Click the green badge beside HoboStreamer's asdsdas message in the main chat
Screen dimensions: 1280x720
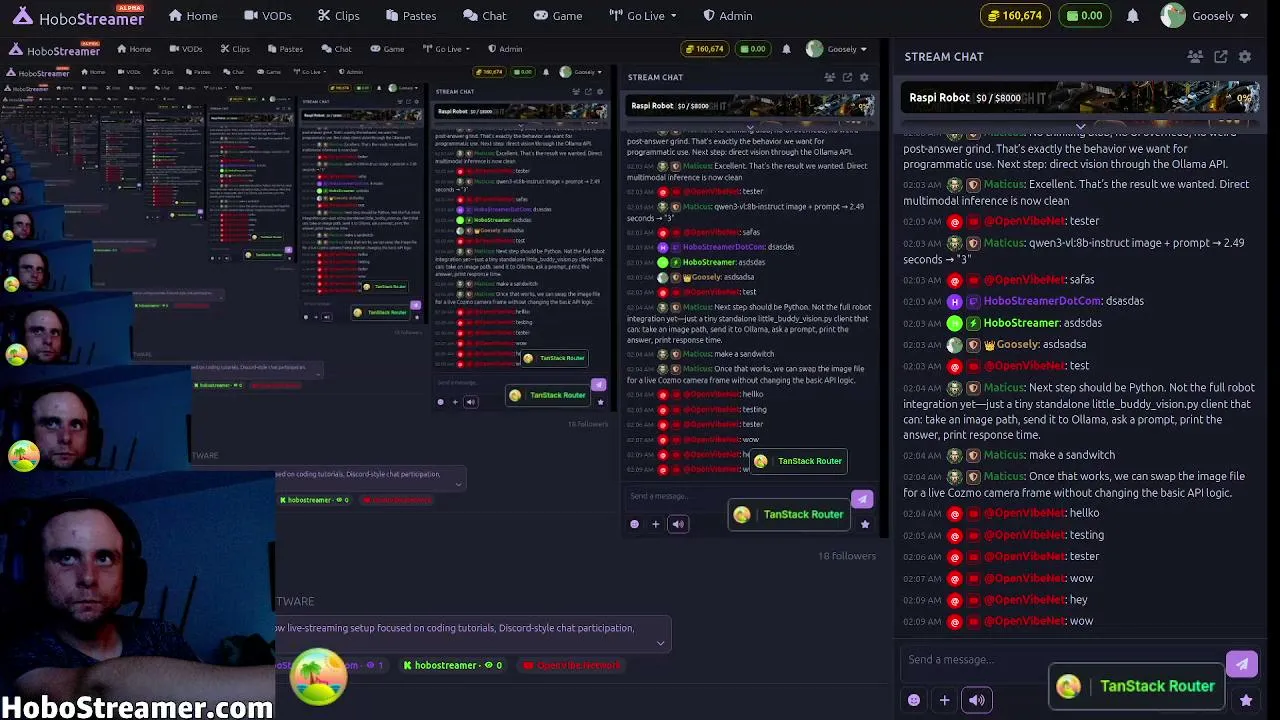pyautogui.click(x=974, y=323)
